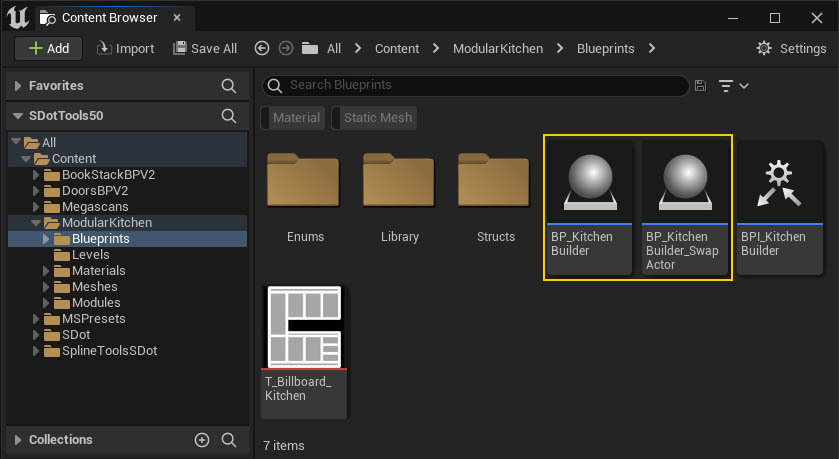Select the Content folder in the tree
839x459 pixels.
pyautogui.click(x=74, y=158)
